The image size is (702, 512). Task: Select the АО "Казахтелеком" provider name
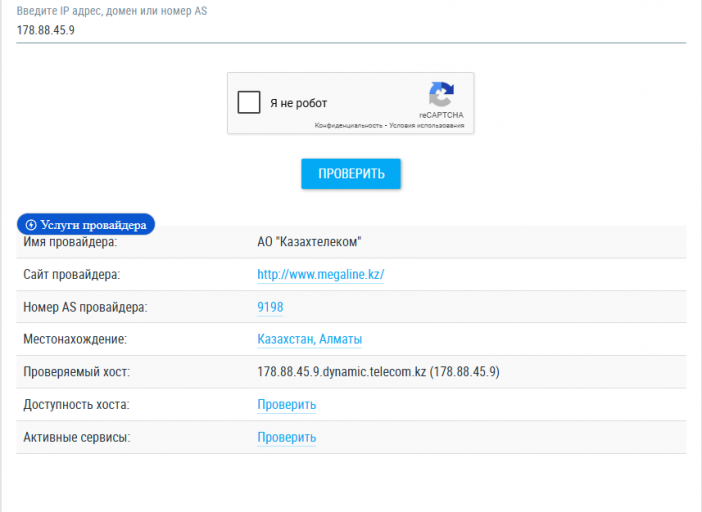click(309, 242)
